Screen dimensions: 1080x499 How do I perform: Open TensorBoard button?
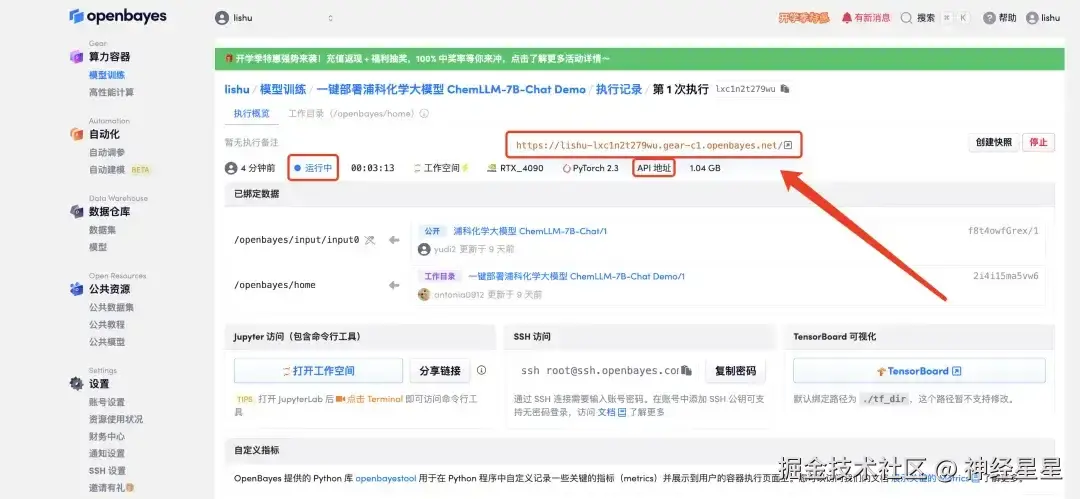click(x=919, y=371)
